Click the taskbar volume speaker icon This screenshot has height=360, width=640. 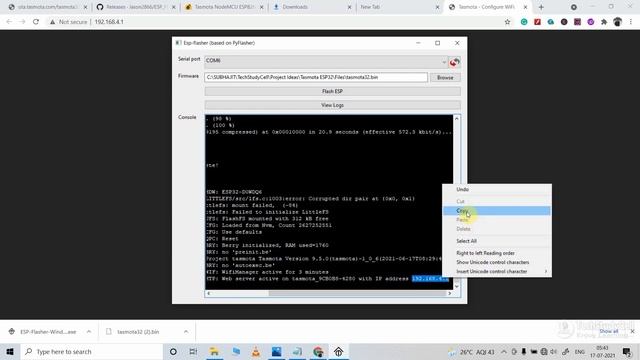pyautogui.click(x=553, y=352)
